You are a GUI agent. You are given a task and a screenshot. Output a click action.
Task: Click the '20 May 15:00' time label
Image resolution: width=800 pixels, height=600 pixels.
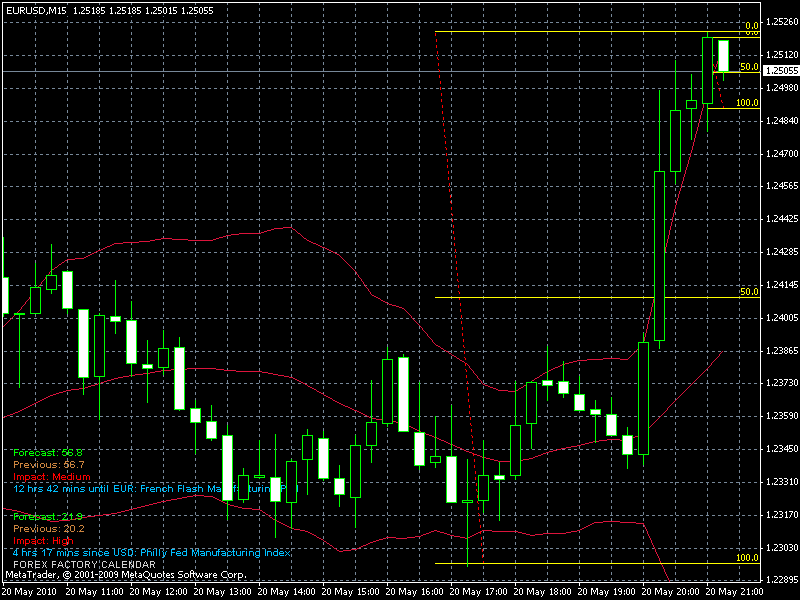click(x=351, y=592)
